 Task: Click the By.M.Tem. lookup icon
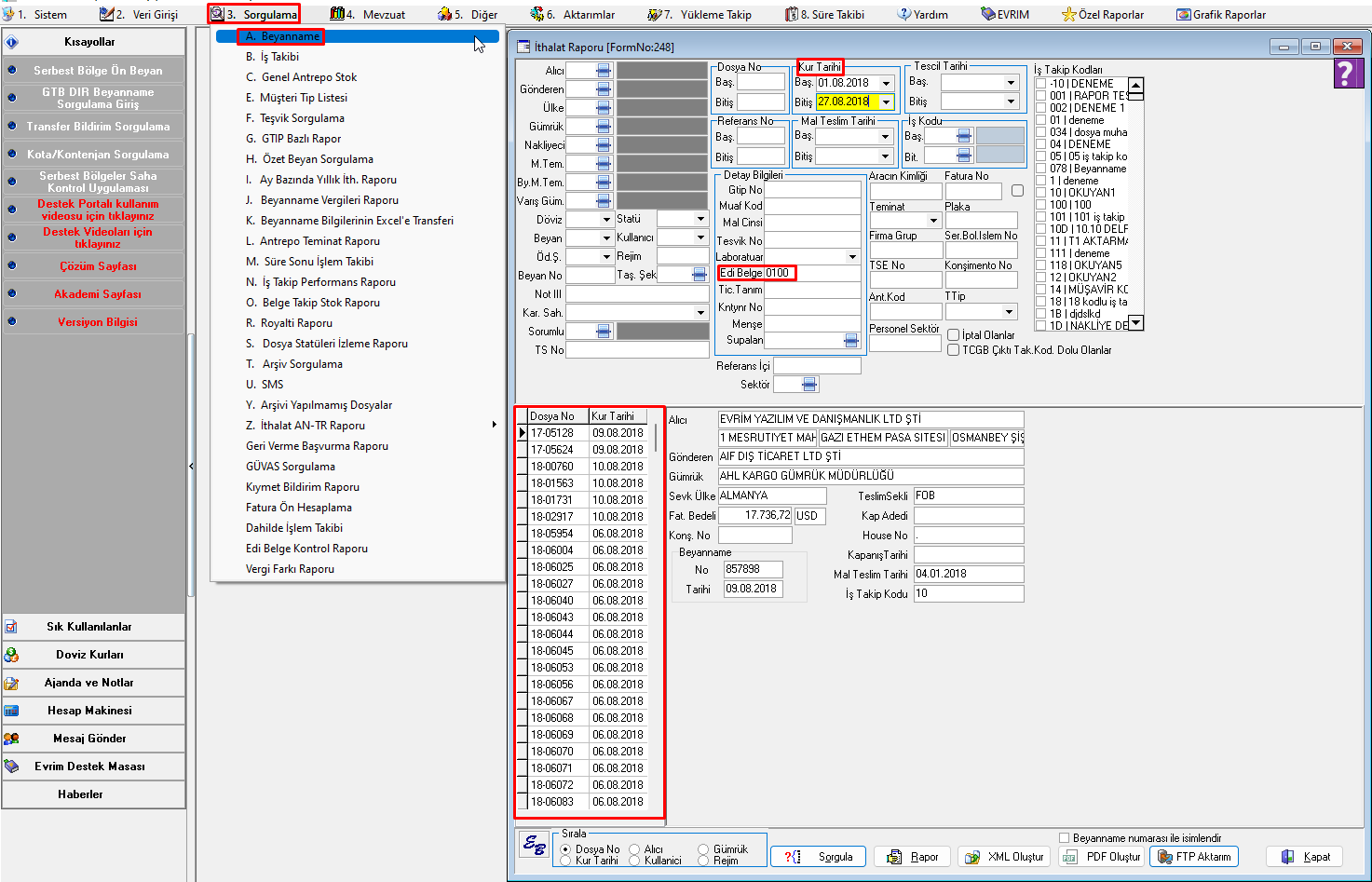604,183
